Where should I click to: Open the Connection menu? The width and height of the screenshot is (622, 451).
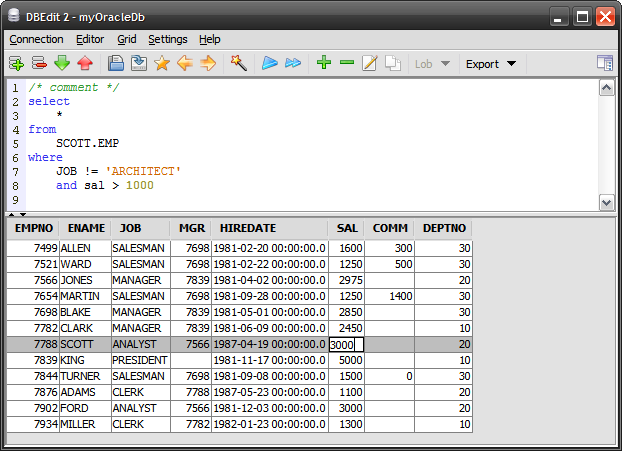[36, 39]
